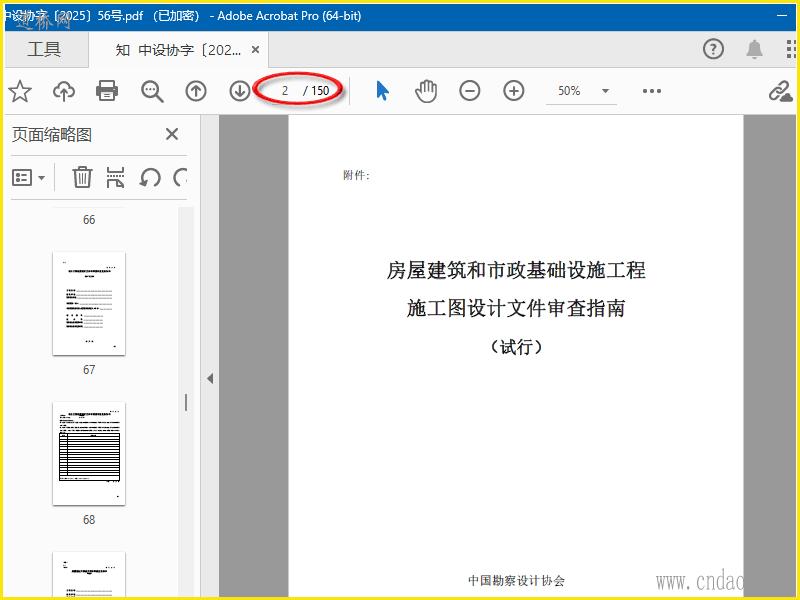This screenshot has width=800, height=600.
Task: Click the (试行) text
Action: (516, 347)
